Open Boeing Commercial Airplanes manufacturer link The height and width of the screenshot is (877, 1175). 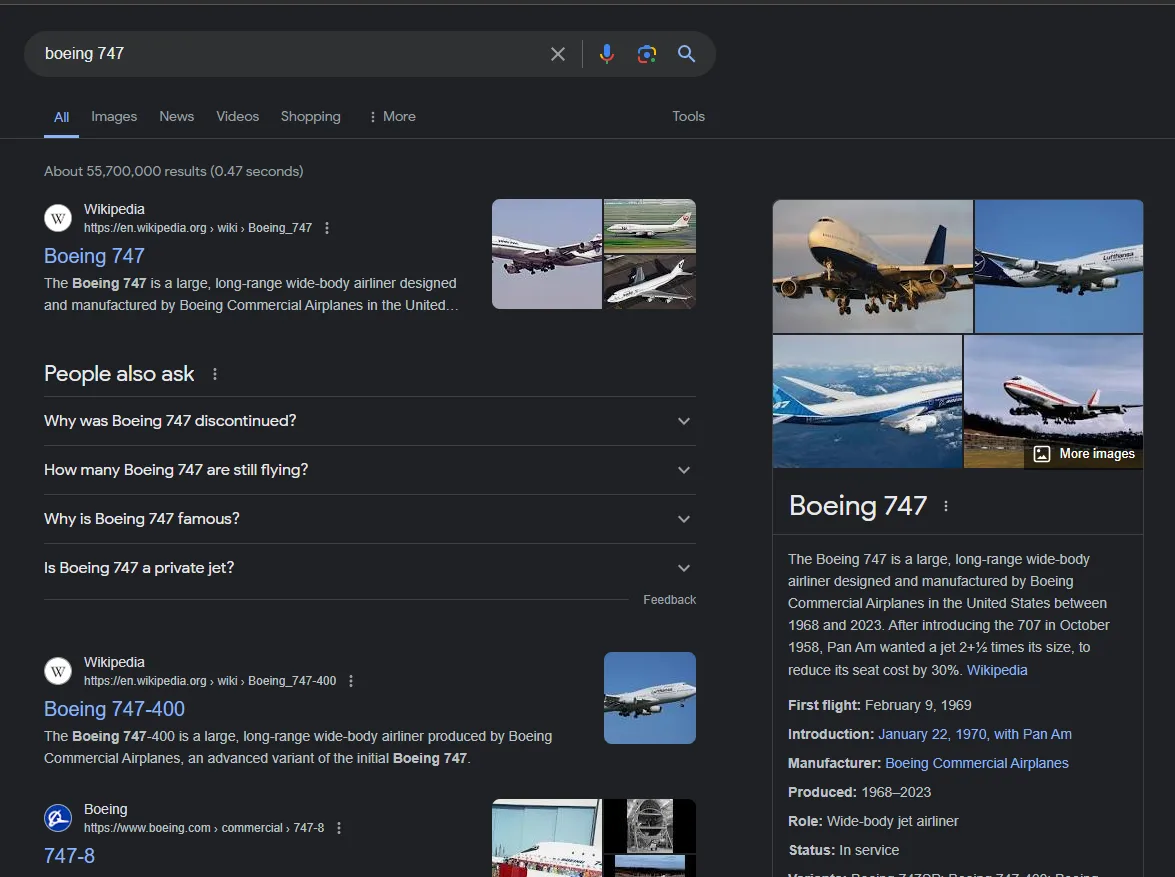click(976, 763)
